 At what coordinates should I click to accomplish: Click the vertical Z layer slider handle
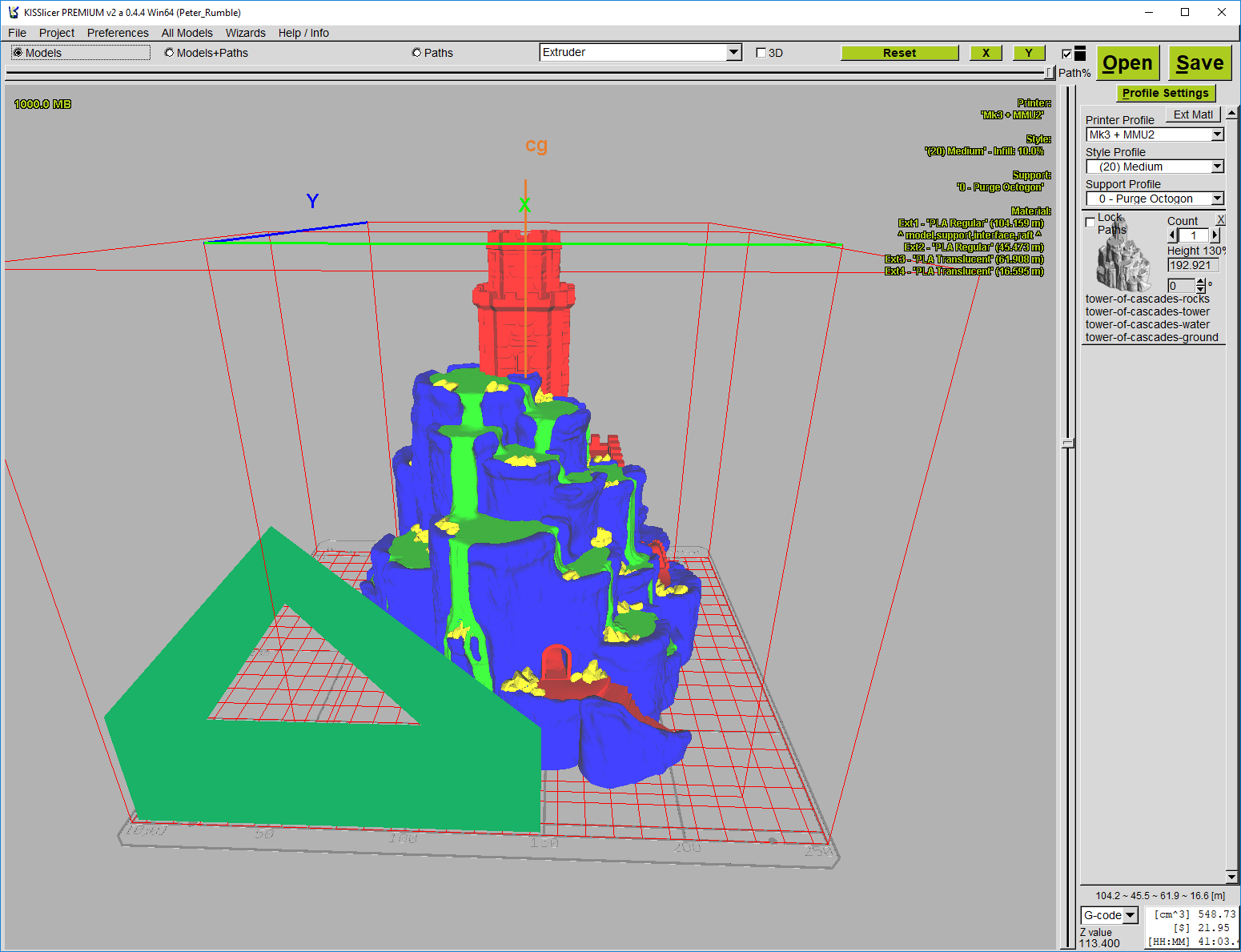(x=1068, y=443)
